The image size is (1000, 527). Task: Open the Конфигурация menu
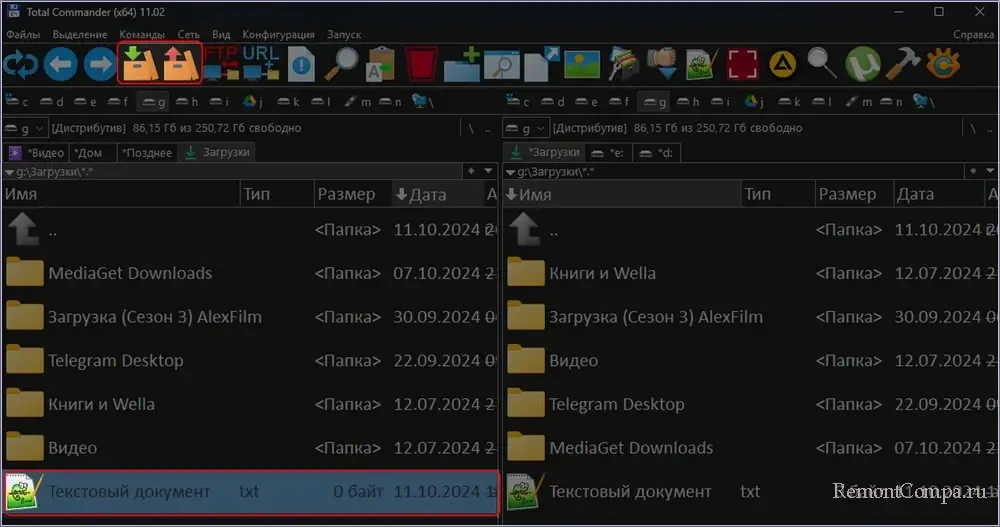pyautogui.click(x=273, y=34)
